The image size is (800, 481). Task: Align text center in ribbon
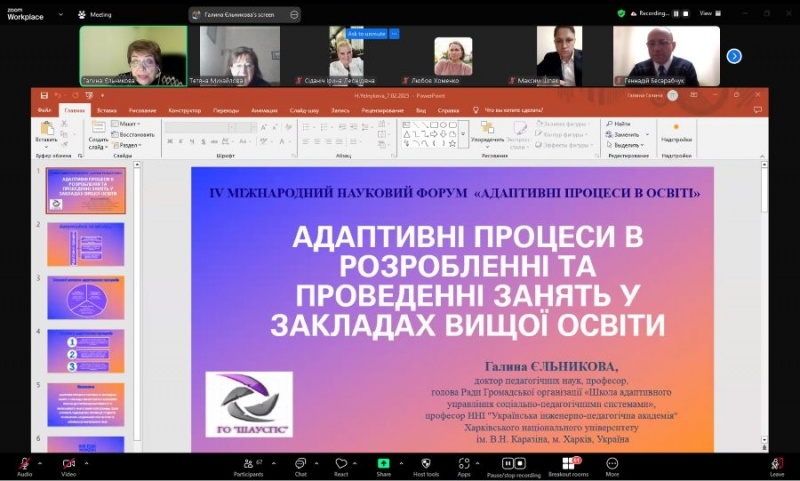click(317, 141)
